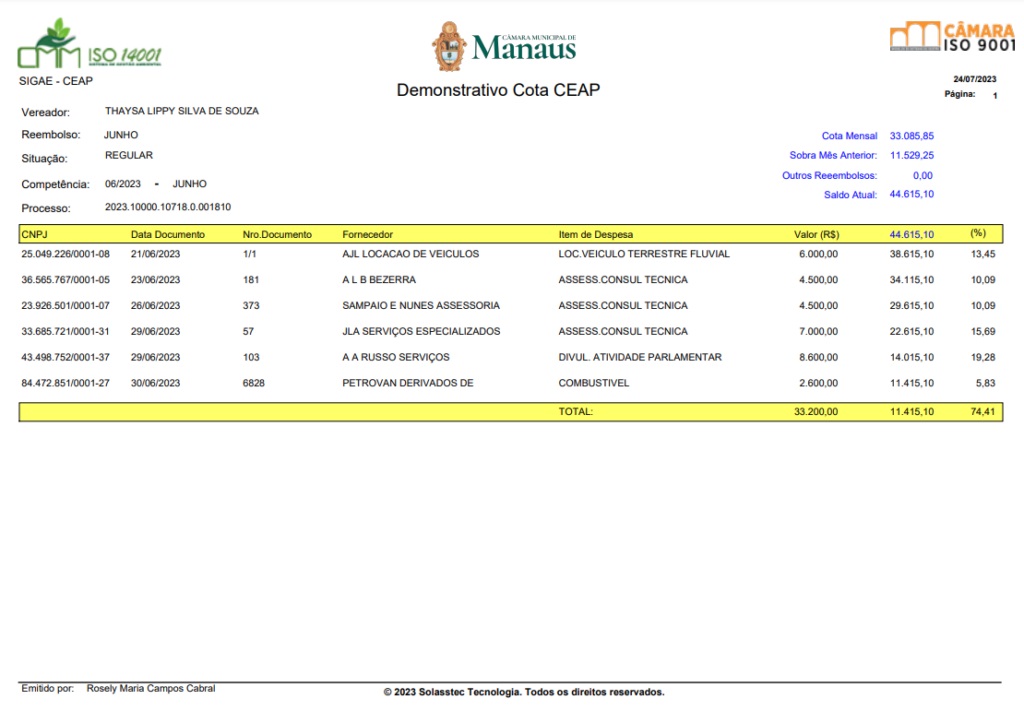
Task: Select Outros Reembolsos value '0,00'
Action: click(923, 176)
